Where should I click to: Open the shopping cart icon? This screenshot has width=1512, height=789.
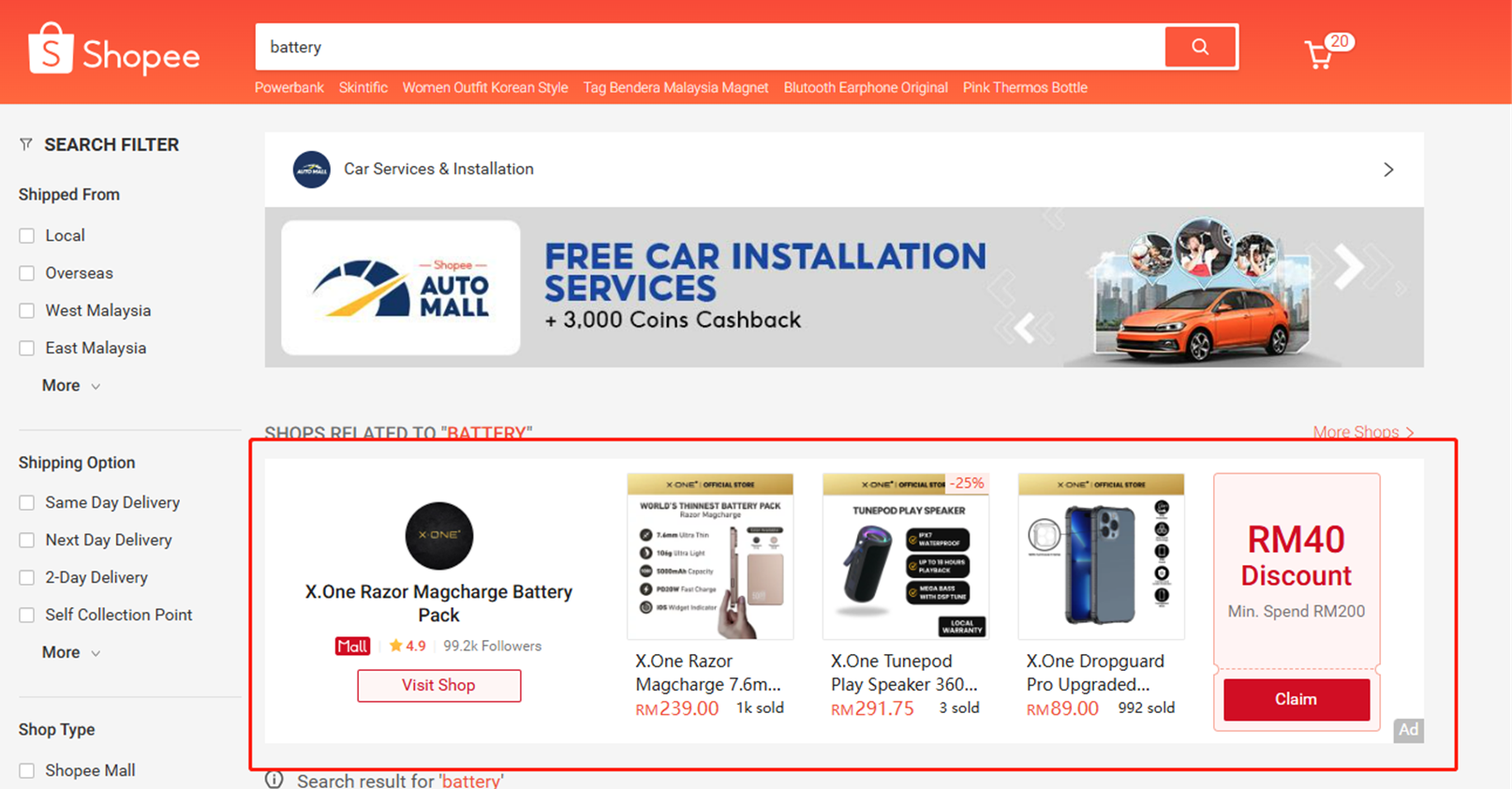coord(1319,54)
